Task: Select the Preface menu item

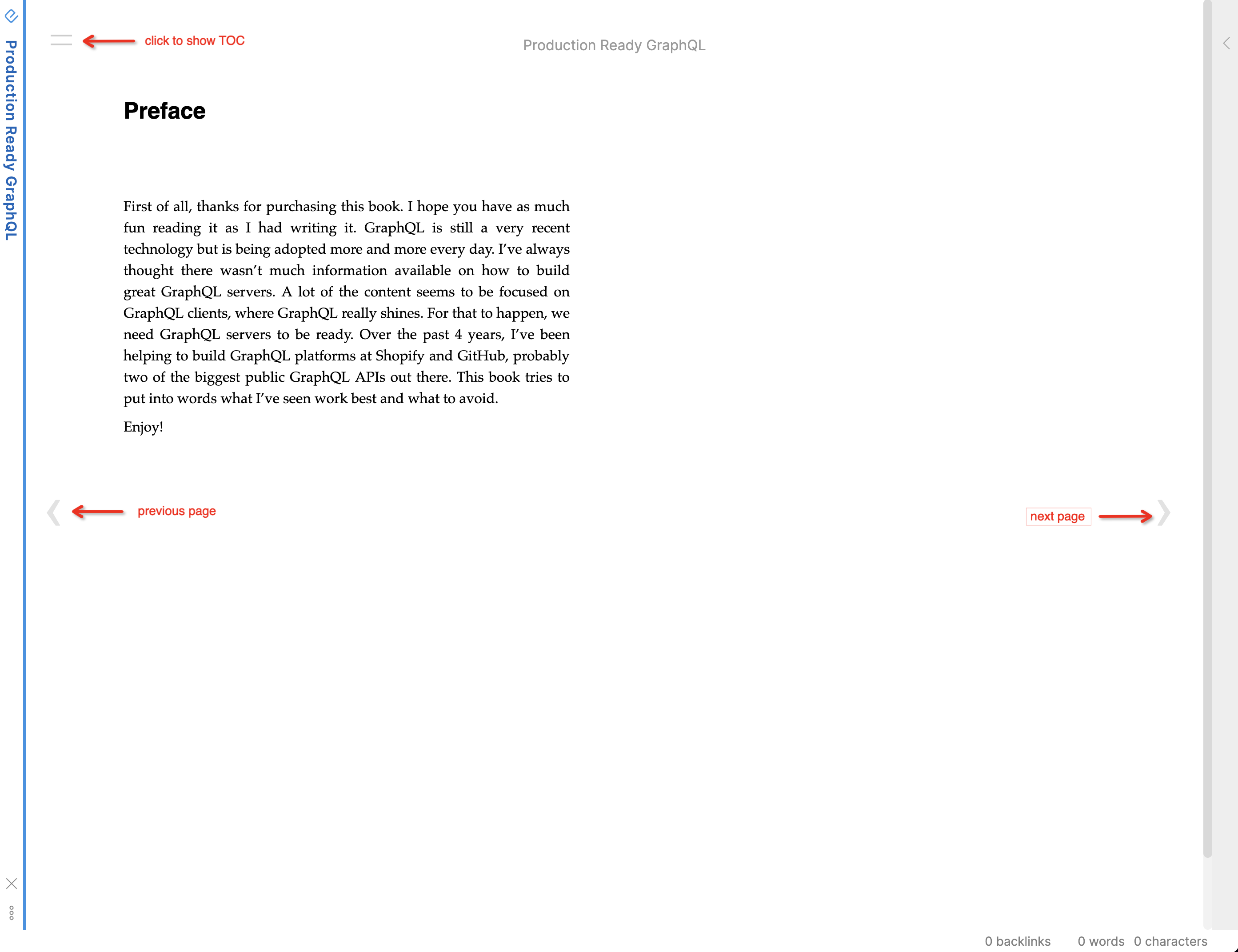Action: click(x=164, y=111)
